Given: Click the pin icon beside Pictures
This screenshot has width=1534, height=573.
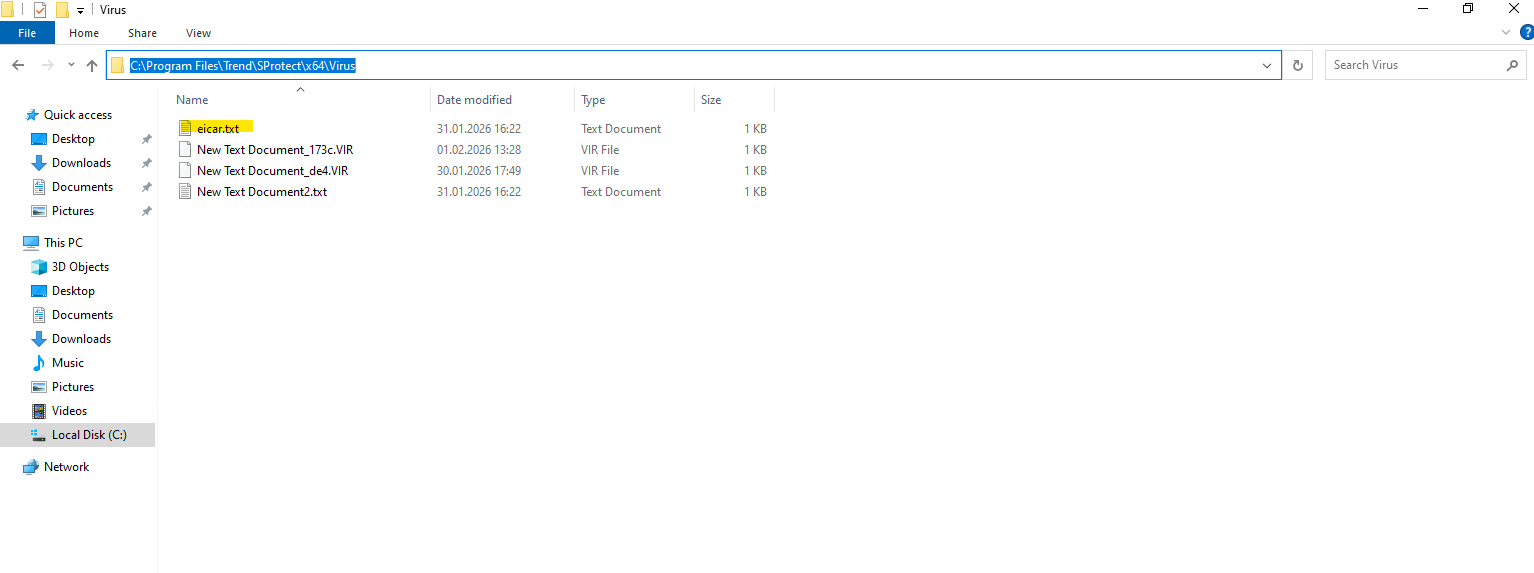Looking at the screenshot, I should 146,211.
